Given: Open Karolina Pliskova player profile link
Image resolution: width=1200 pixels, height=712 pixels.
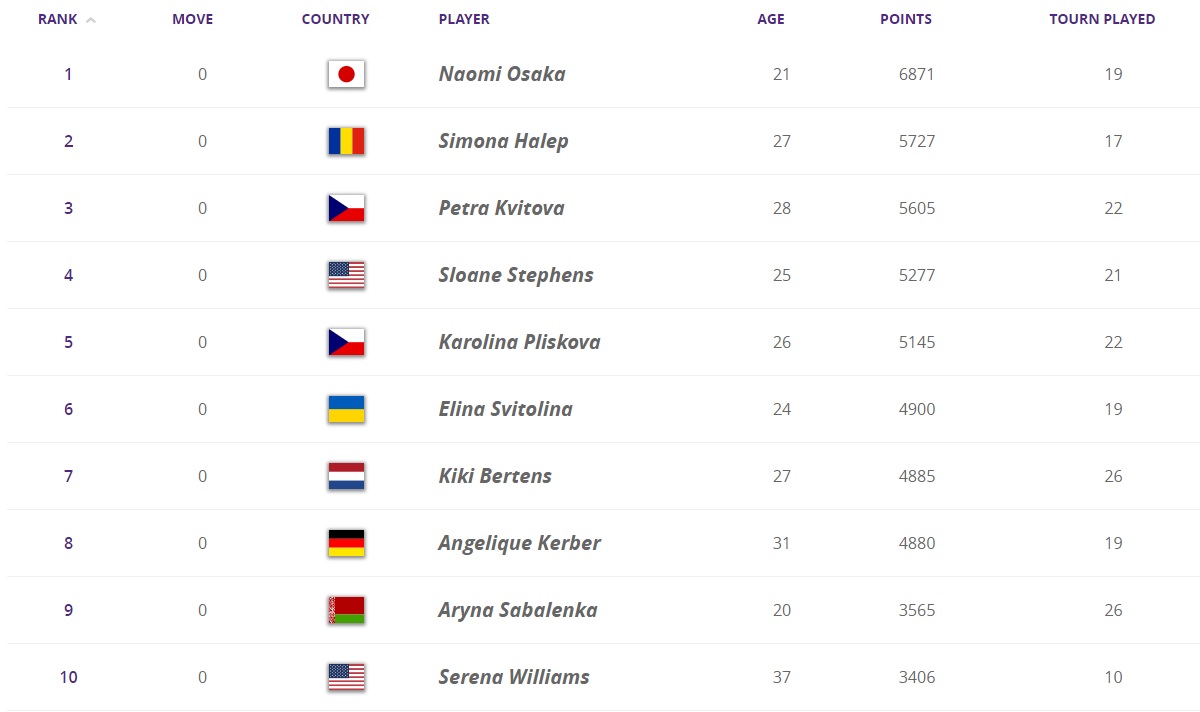Looking at the screenshot, I should tap(520, 342).
